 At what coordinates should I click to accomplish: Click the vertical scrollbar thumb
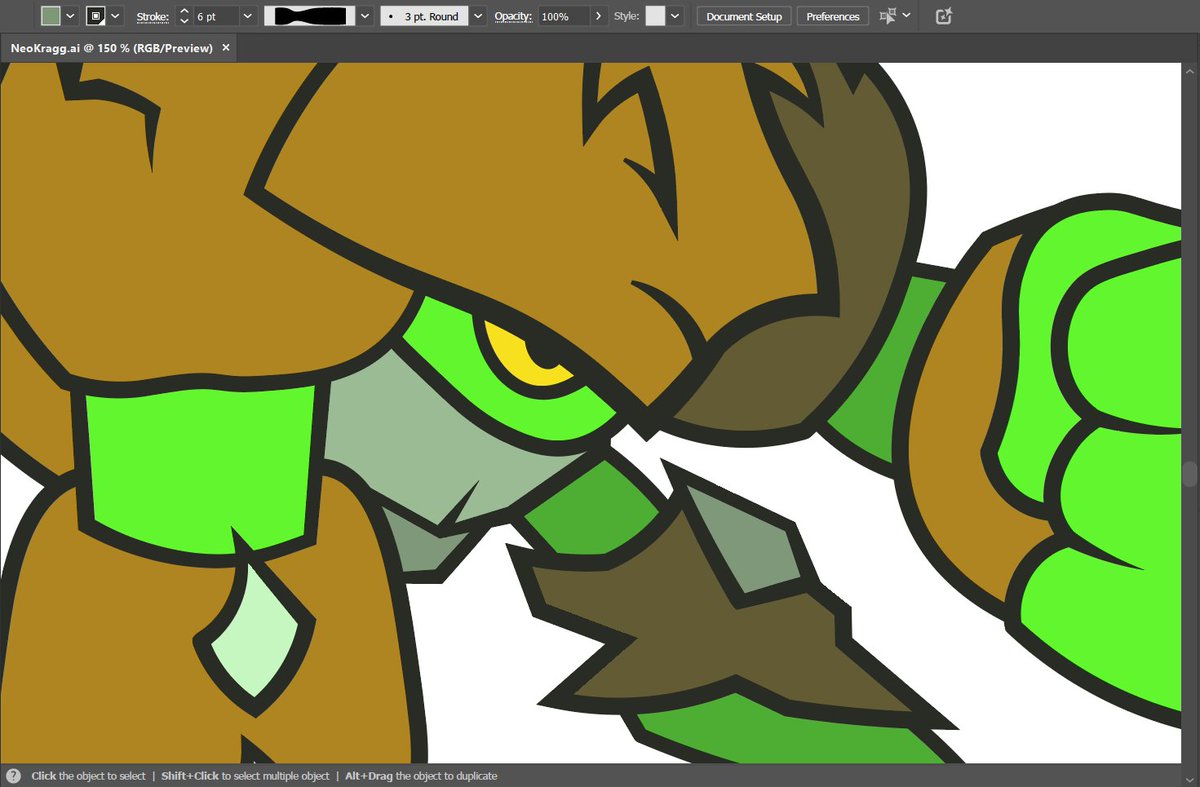1190,474
